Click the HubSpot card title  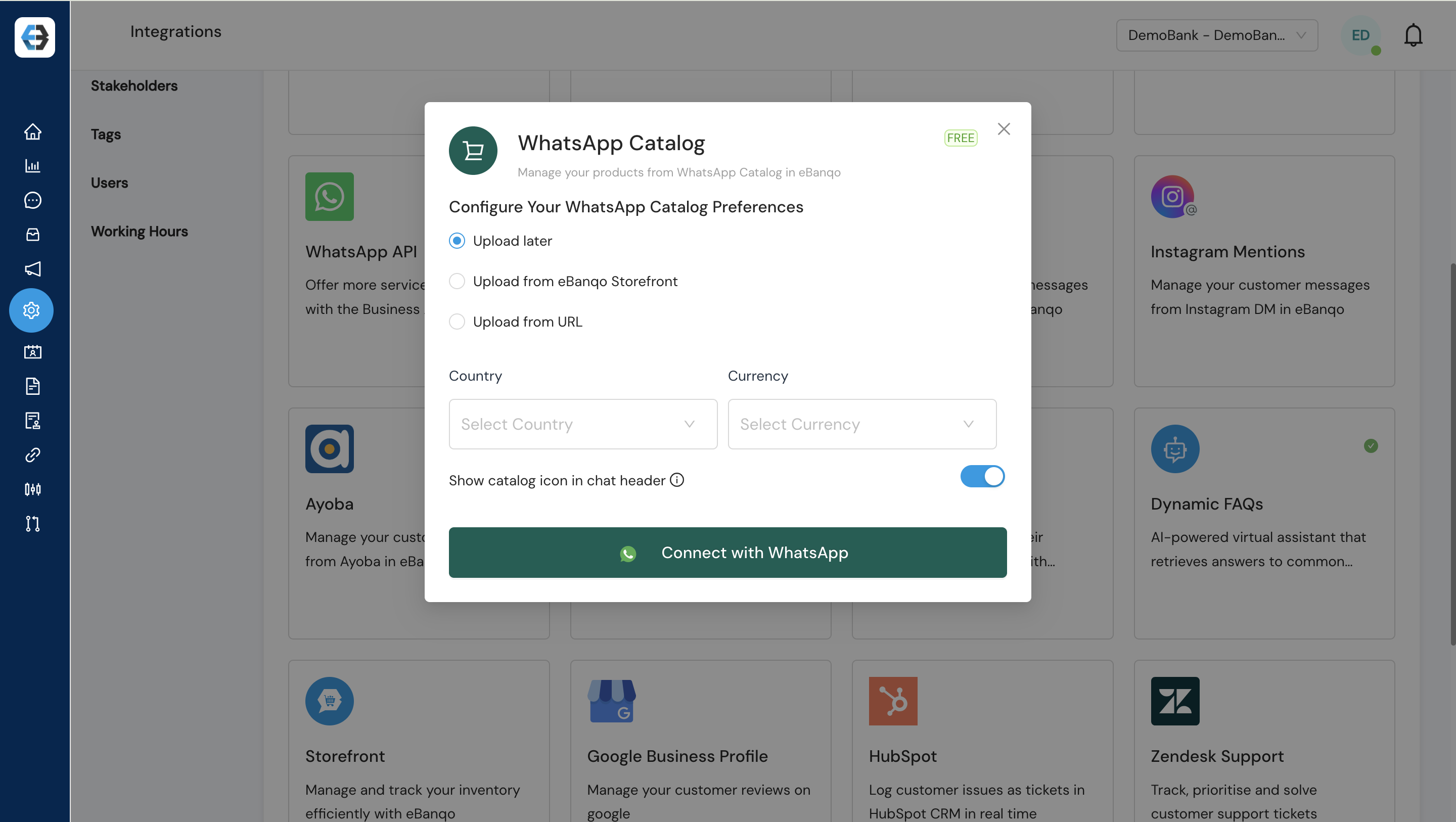coord(902,756)
